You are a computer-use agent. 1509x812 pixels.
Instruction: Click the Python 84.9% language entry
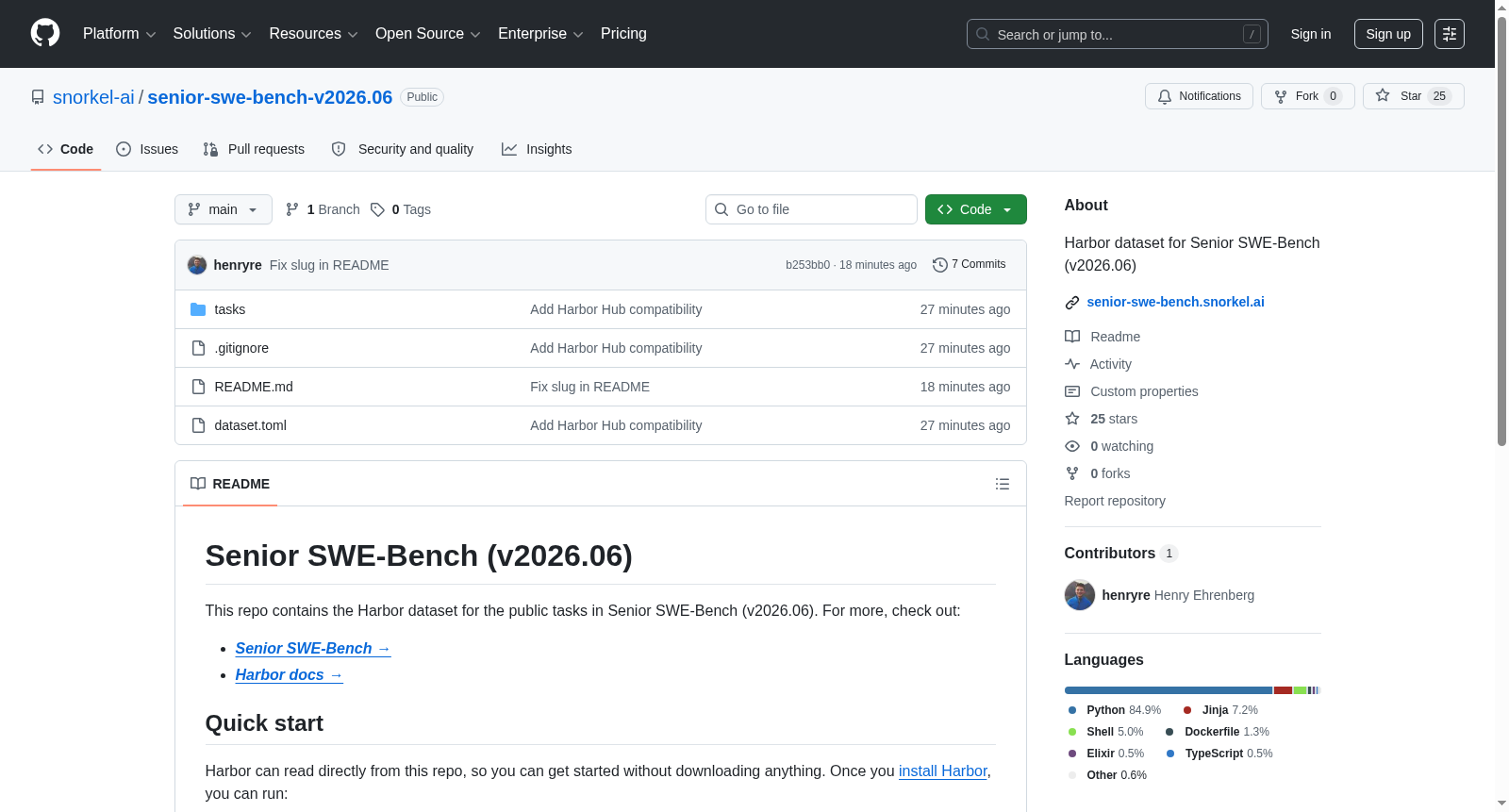coord(1115,710)
